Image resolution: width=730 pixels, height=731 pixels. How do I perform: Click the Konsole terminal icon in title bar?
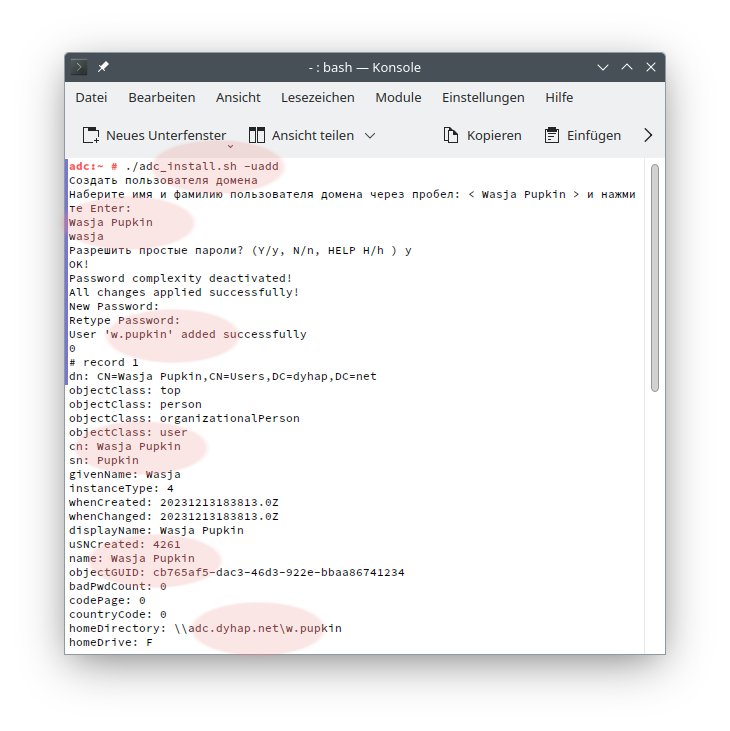(81, 67)
